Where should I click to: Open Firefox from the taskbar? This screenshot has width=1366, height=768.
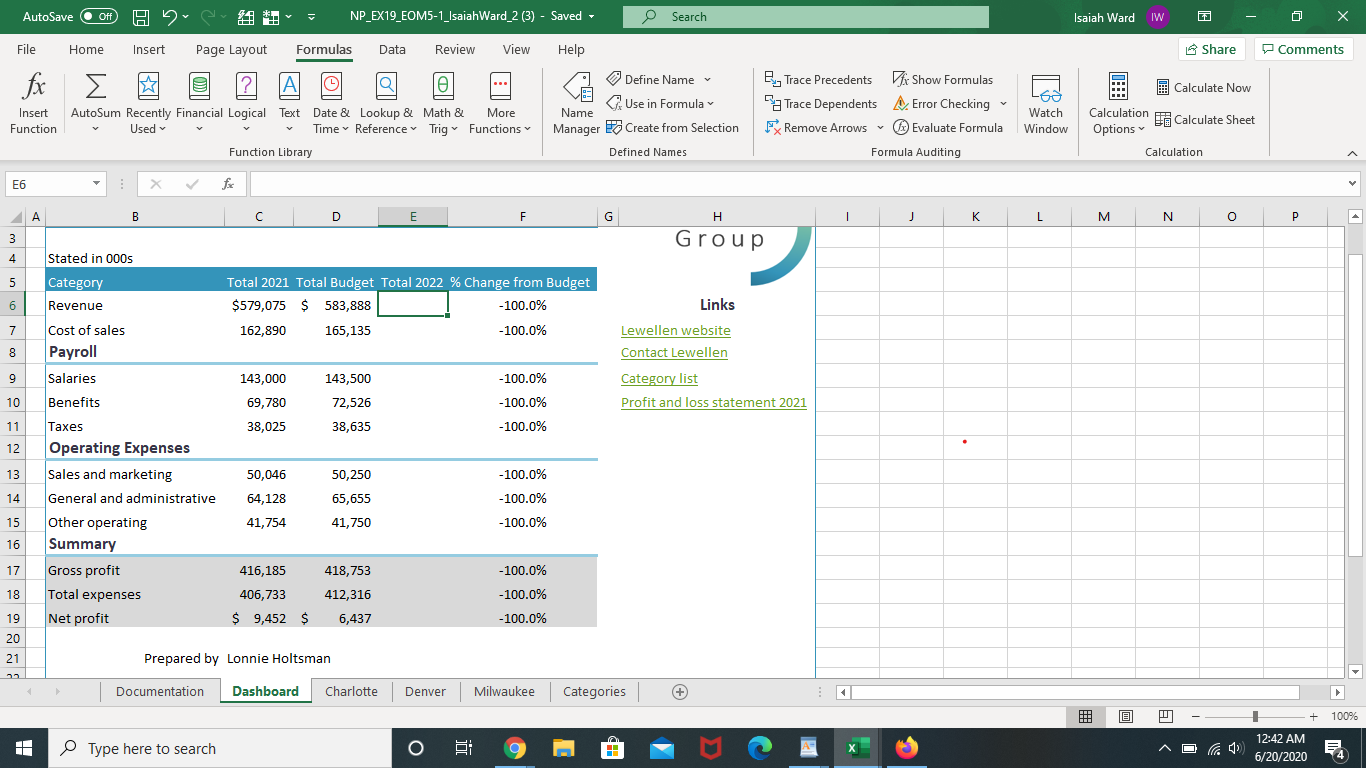[x=906, y=748]
